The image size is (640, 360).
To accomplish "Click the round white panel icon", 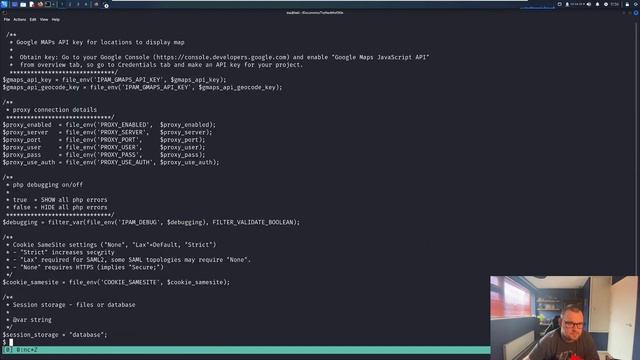I will (x=106, y=6).
